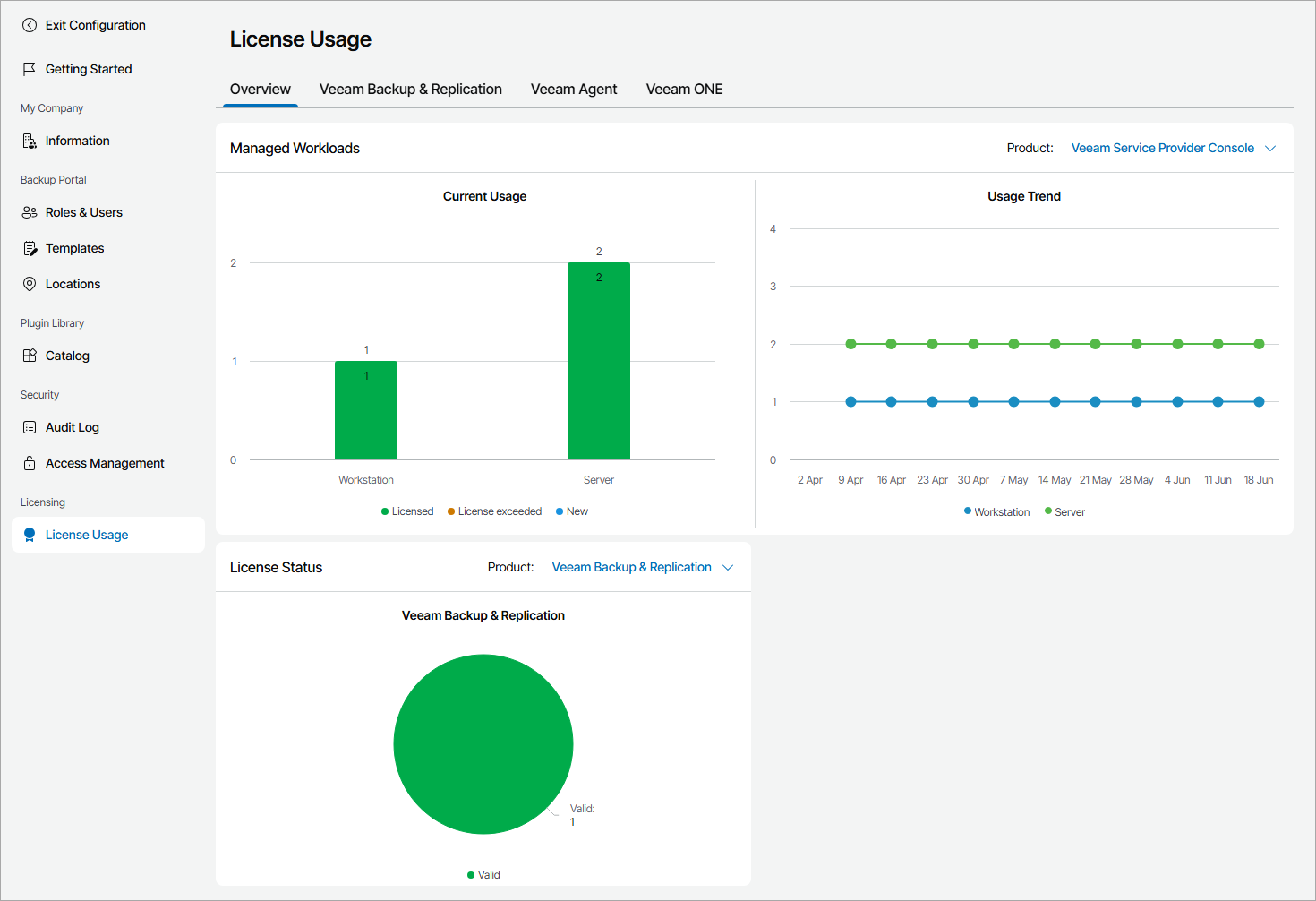Click the Locations pin icon
Screen dimensions: 1316x901
[x=30, y=284]
